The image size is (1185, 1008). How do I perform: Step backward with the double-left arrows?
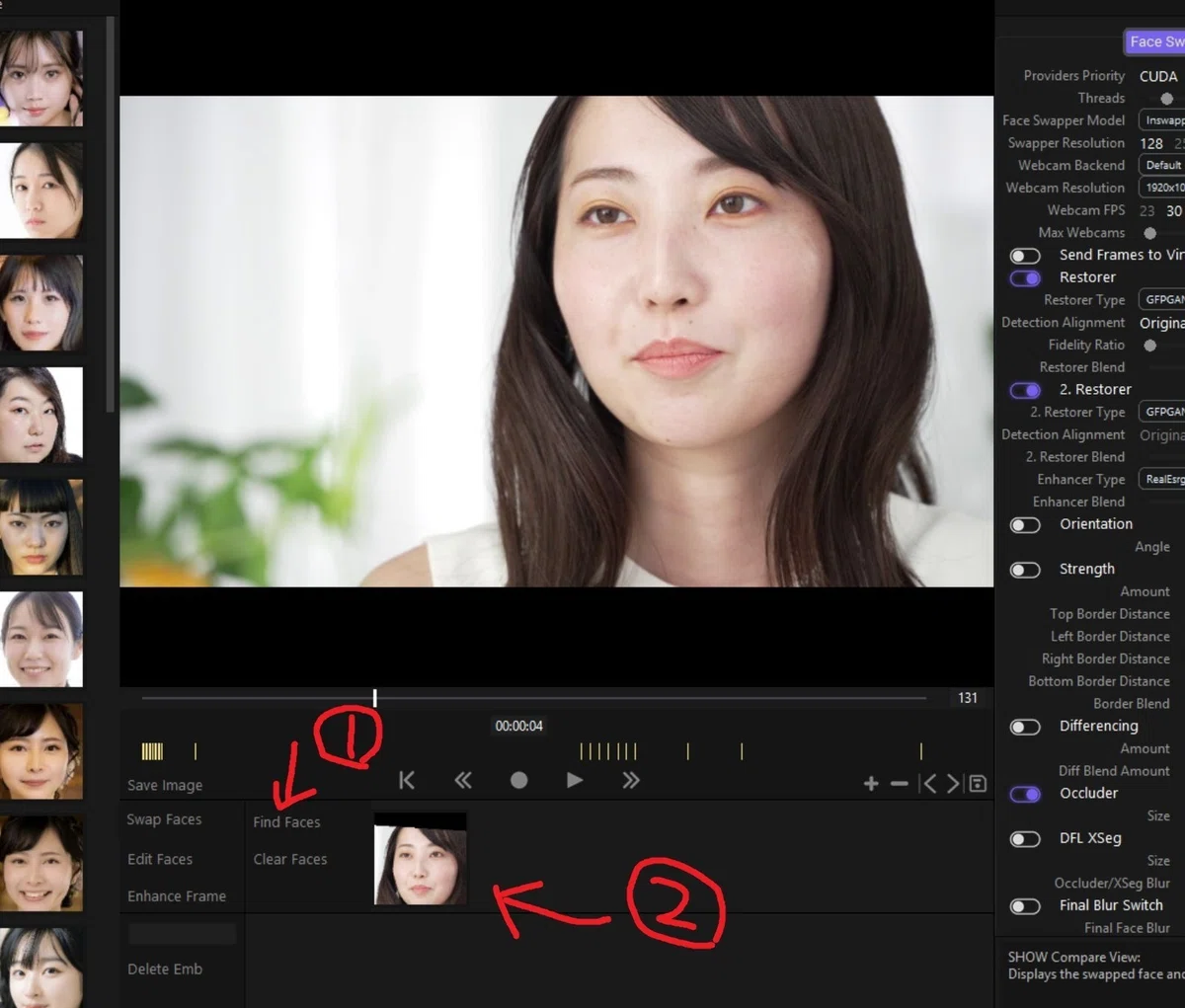pyautogui.click(x=462, y=781)
